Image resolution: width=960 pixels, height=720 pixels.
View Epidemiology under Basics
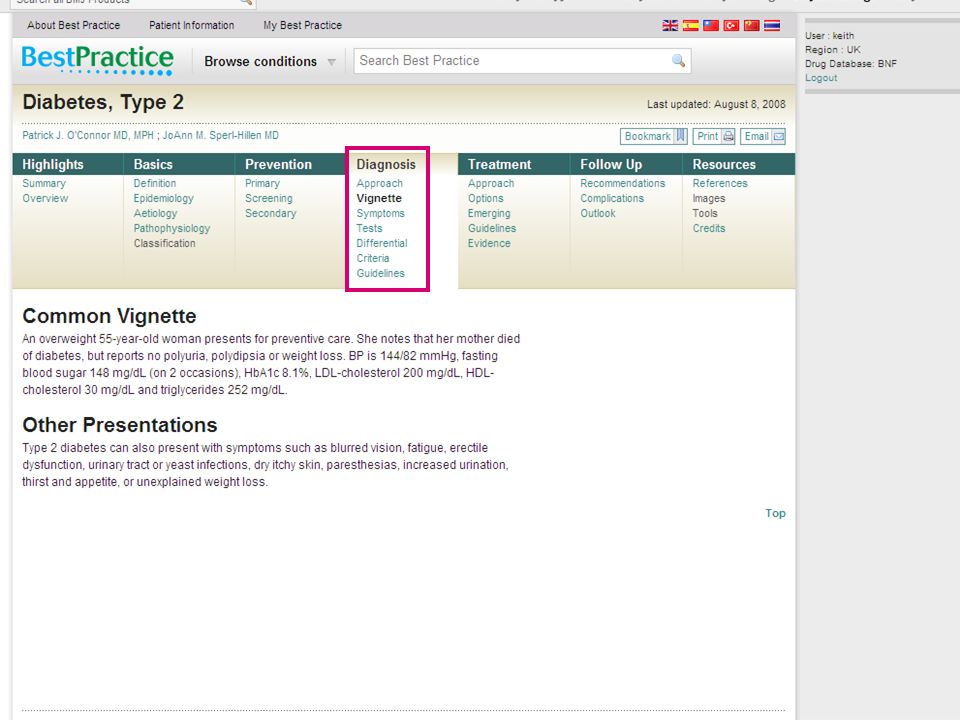click(163, 198)
